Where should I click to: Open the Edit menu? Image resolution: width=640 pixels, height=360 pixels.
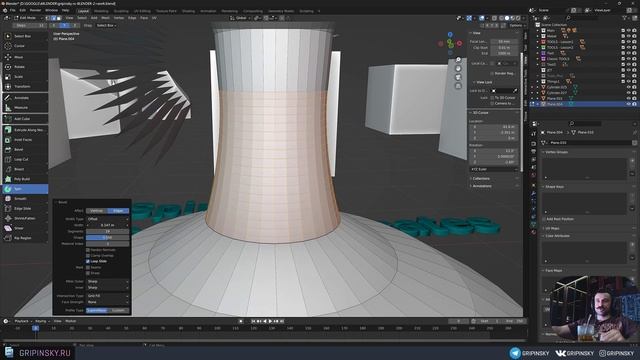[22, 10]
